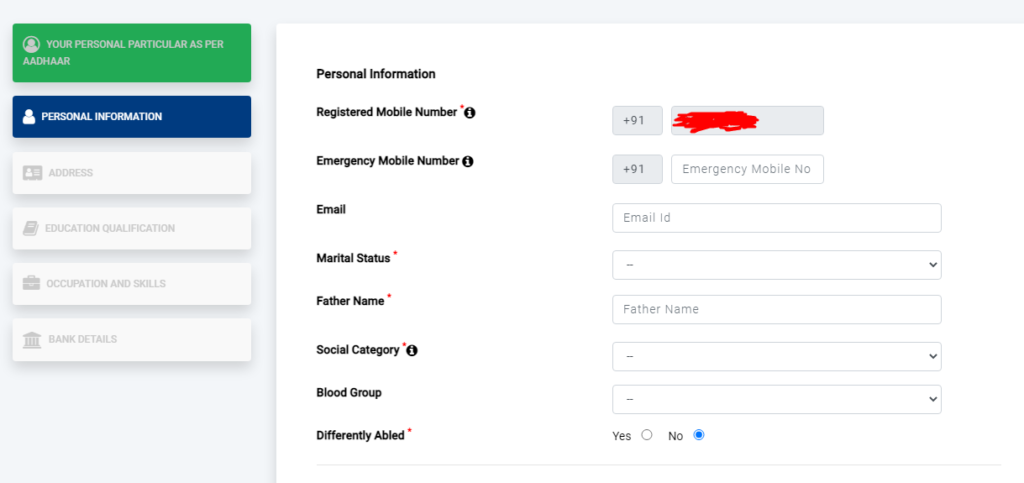Click the info icon beside Emergency Mobile Number

(x=468, y=162)
